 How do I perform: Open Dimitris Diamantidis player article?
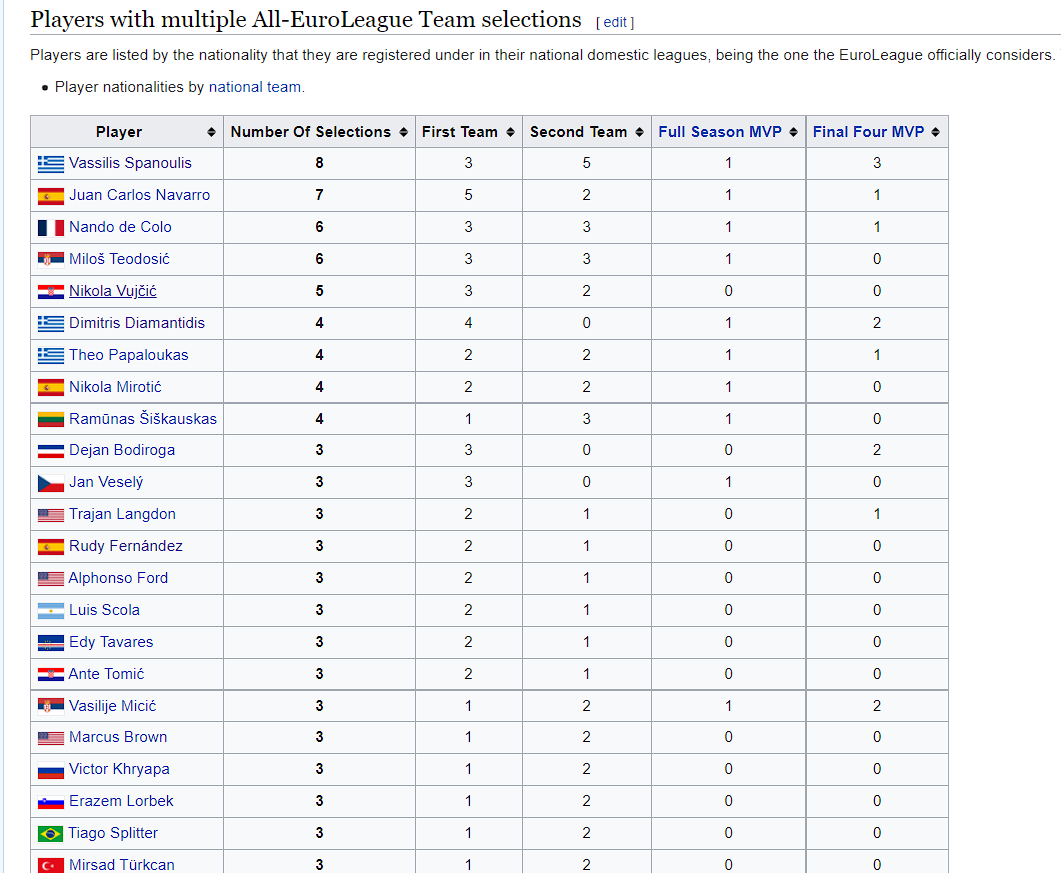[136, 323]
